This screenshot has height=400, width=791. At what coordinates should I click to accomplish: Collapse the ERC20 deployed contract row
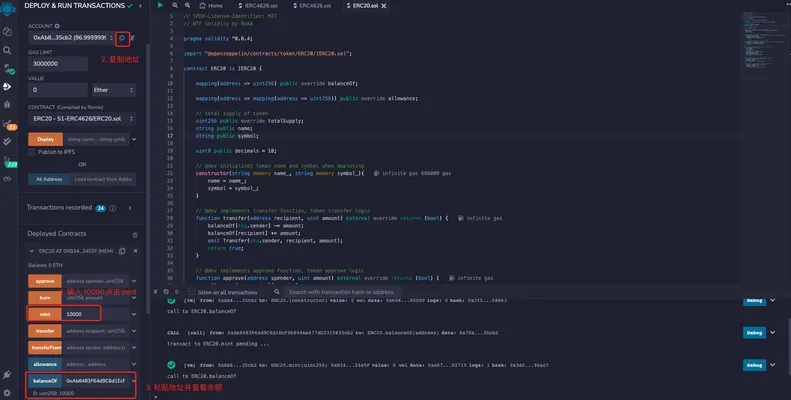point(32,251)
